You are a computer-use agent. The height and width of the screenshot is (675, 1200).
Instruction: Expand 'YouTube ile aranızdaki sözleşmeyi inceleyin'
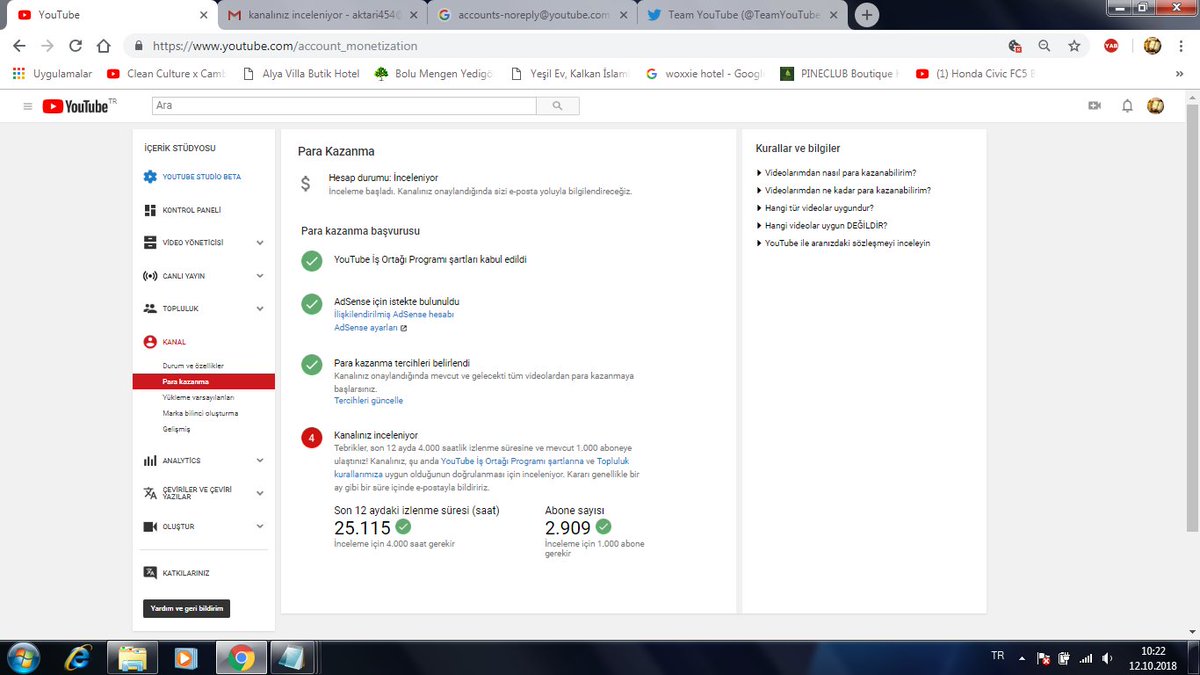click(843, 243)
